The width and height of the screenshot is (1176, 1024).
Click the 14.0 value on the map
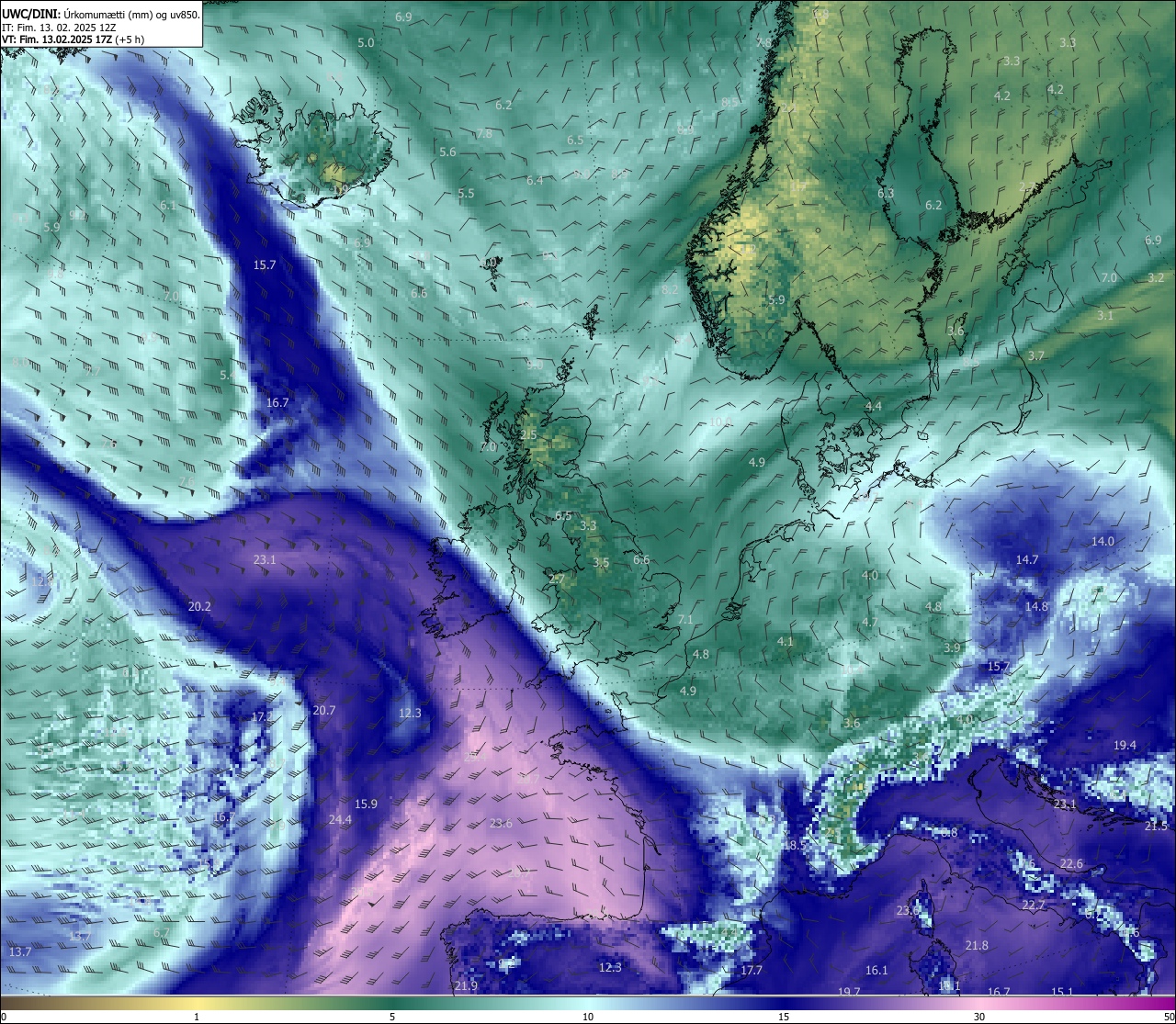(x=1102, y=541)
